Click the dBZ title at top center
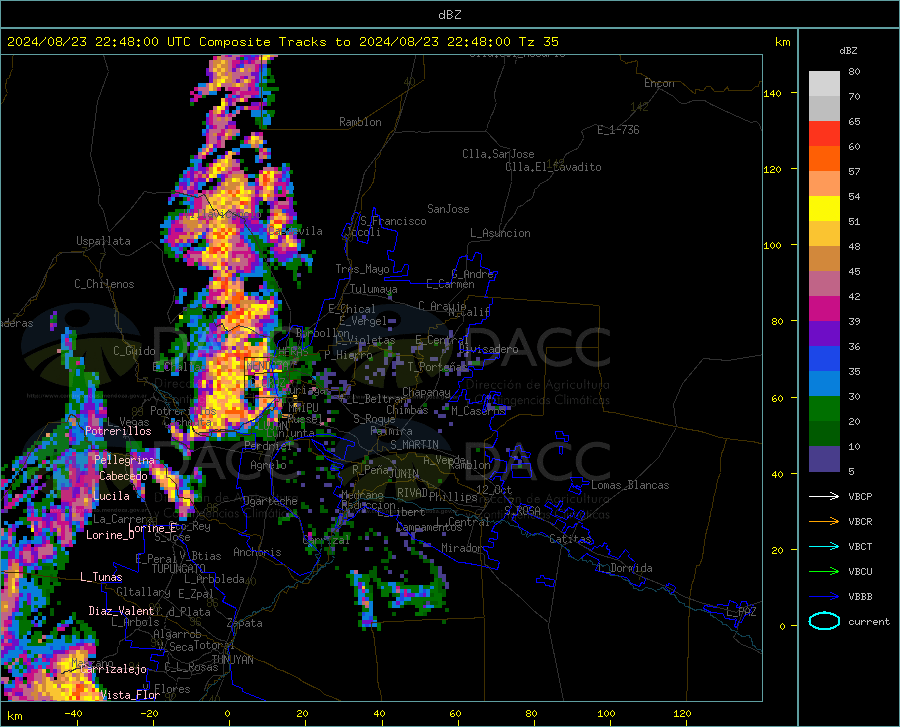The width and height of the screenshot is (900, 727). (x=449, y=15)
